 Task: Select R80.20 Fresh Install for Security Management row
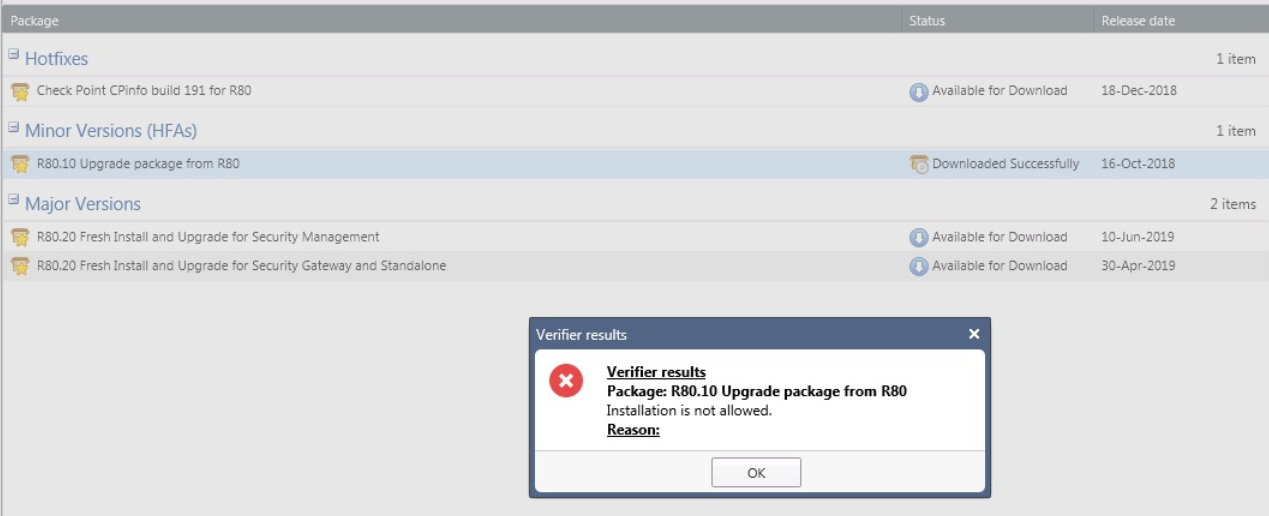(x=208, y=237)
